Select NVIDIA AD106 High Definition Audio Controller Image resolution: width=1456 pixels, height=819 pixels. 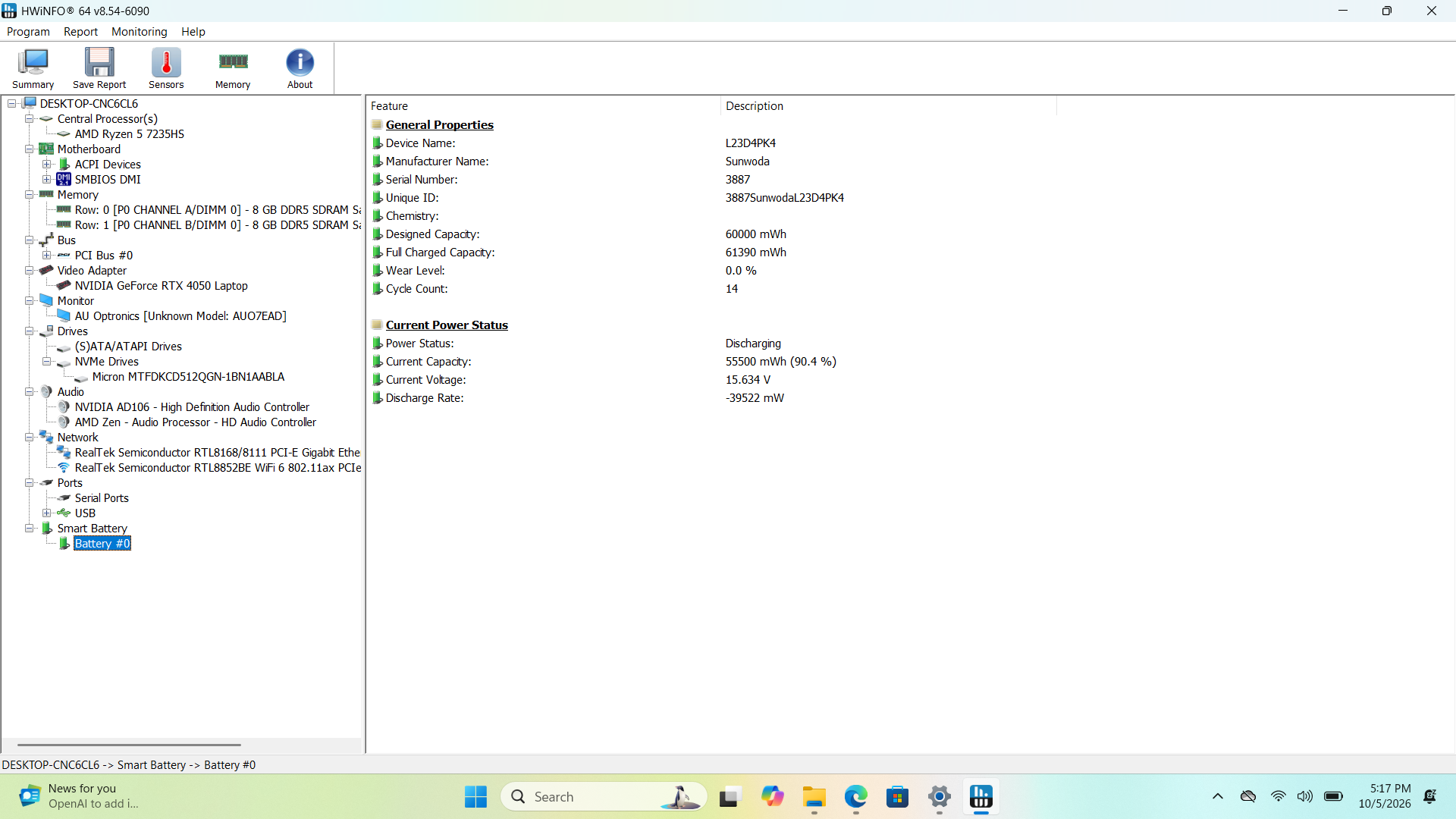[x=192, y=407]
